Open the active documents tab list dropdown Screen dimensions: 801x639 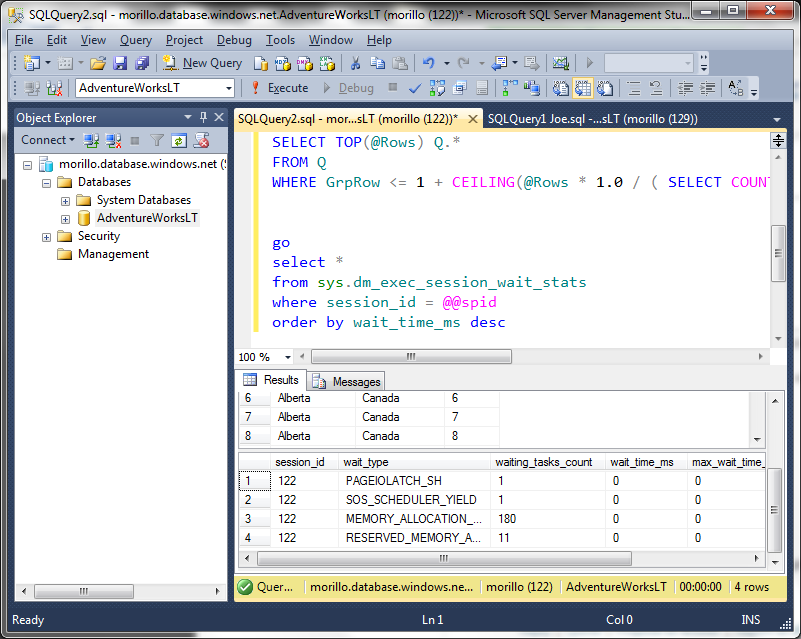click(777, 120)
